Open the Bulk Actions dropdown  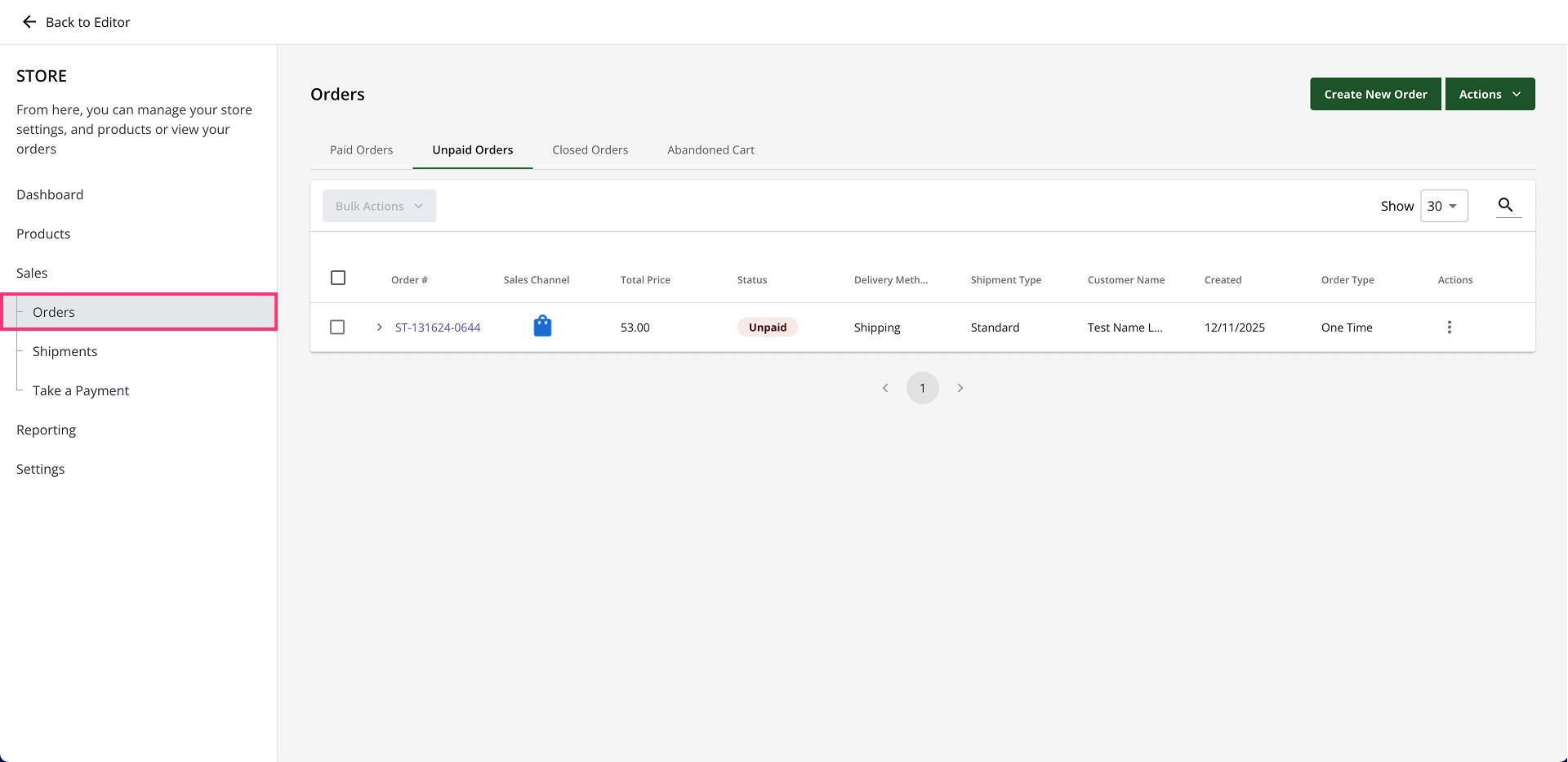(x=380, y=206)
